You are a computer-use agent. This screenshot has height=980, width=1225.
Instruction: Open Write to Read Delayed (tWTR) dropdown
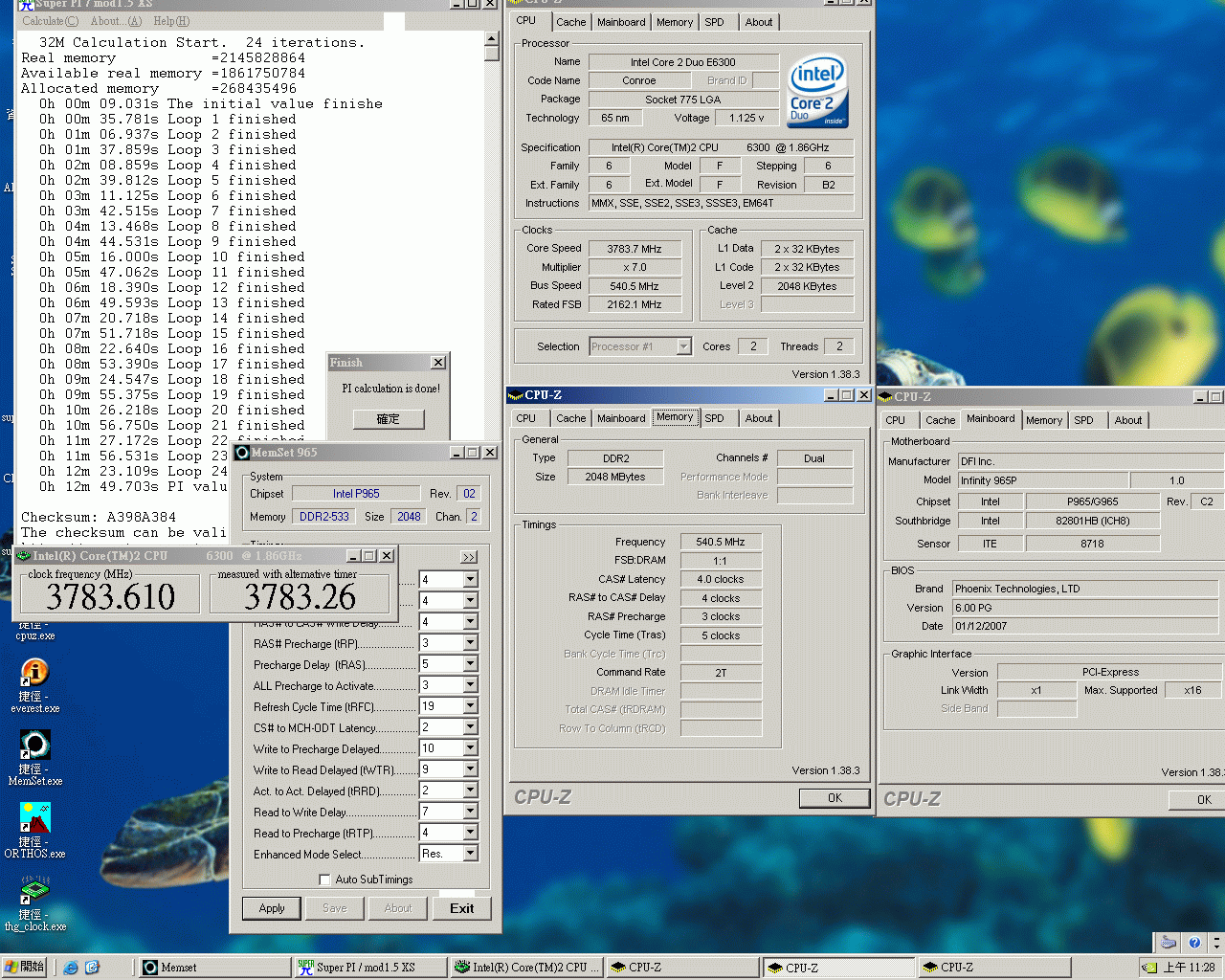click(x=470, y=769)
